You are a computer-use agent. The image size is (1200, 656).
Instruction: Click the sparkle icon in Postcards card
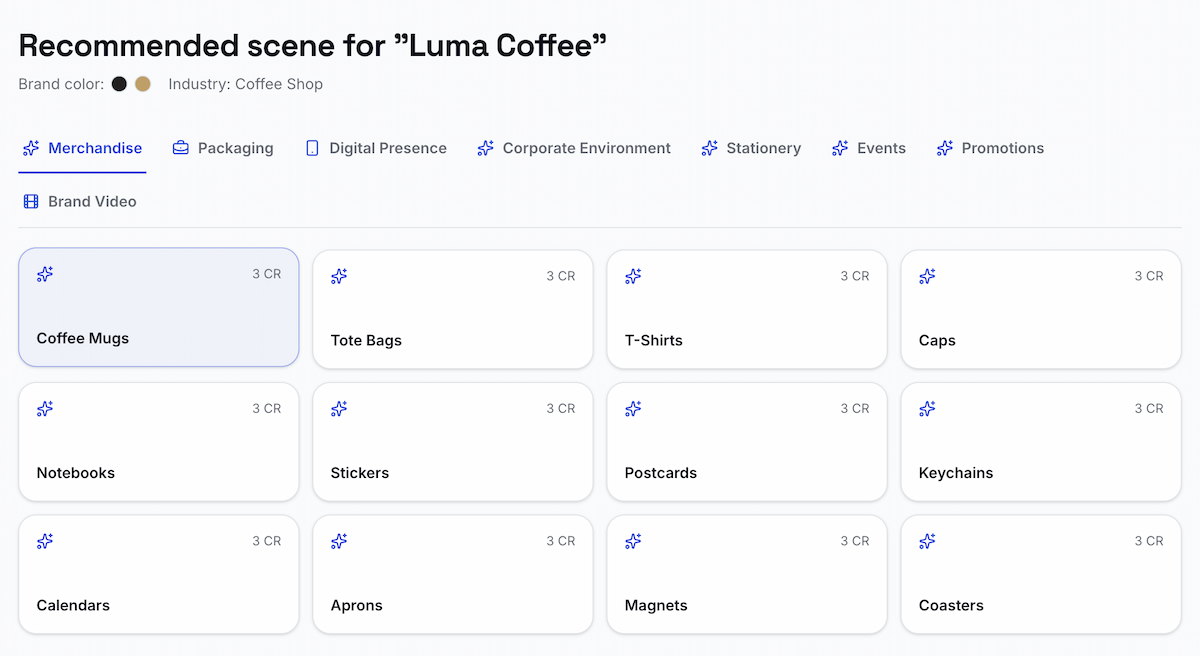[633, 408]
